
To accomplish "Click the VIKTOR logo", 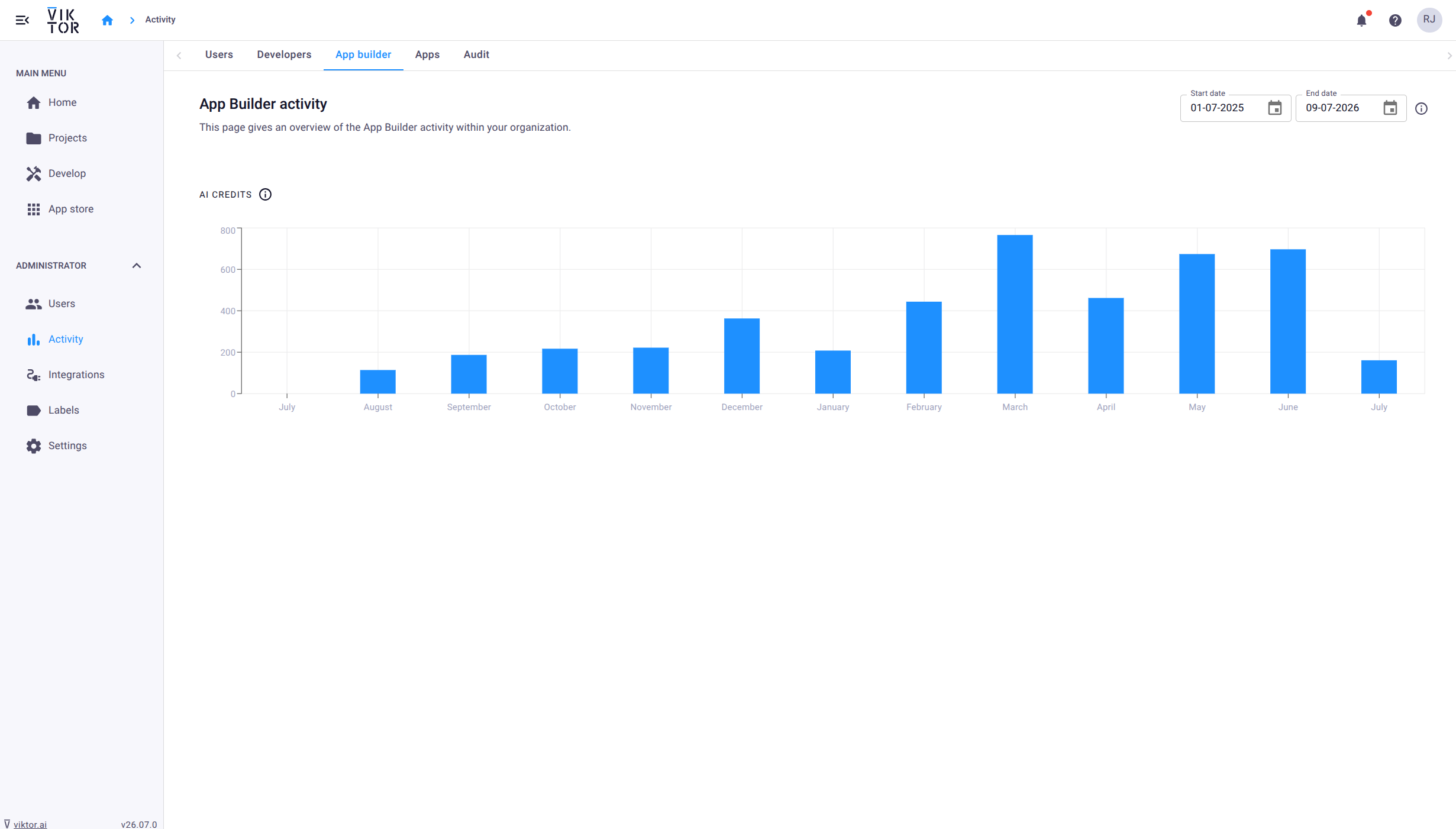I will pos(63,20).
